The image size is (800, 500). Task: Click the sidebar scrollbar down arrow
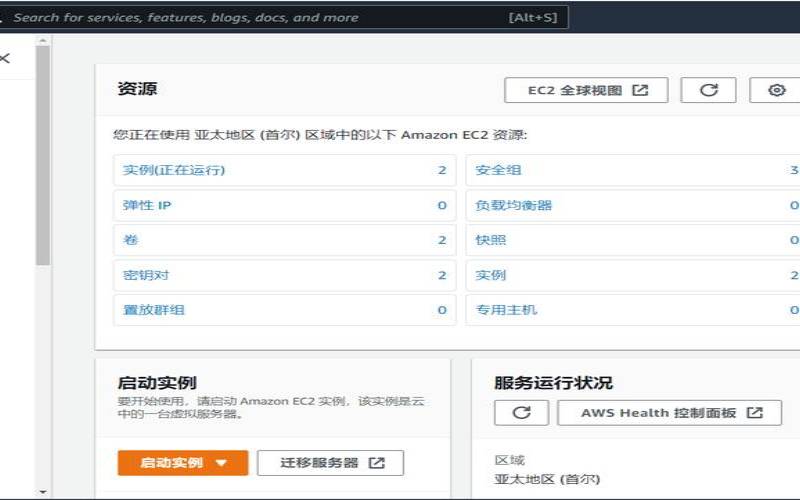(42, 492)
